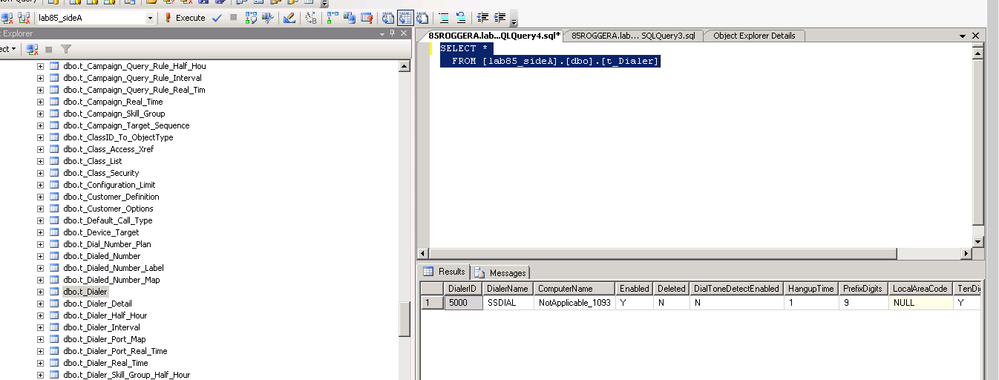Select dbo.t_Dialer_Real_Time table
This screenshot has width=999, height=380.
[x=105, y=363]
